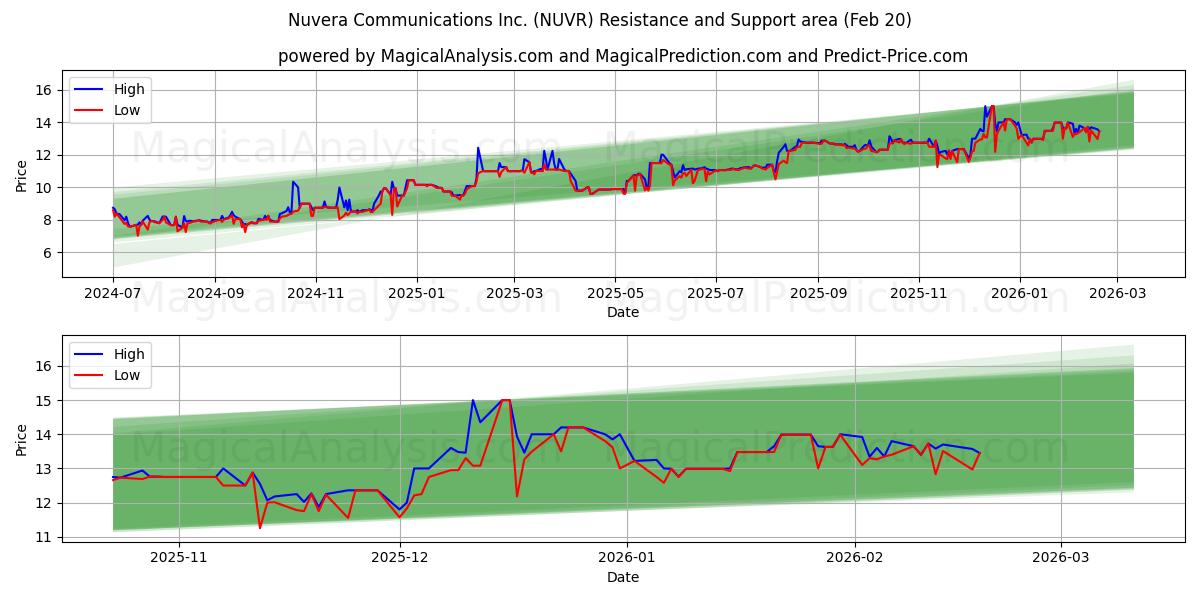1200x600 pixels.
Task: Click the '2024-11' date tick label
Action: [316, 293]
